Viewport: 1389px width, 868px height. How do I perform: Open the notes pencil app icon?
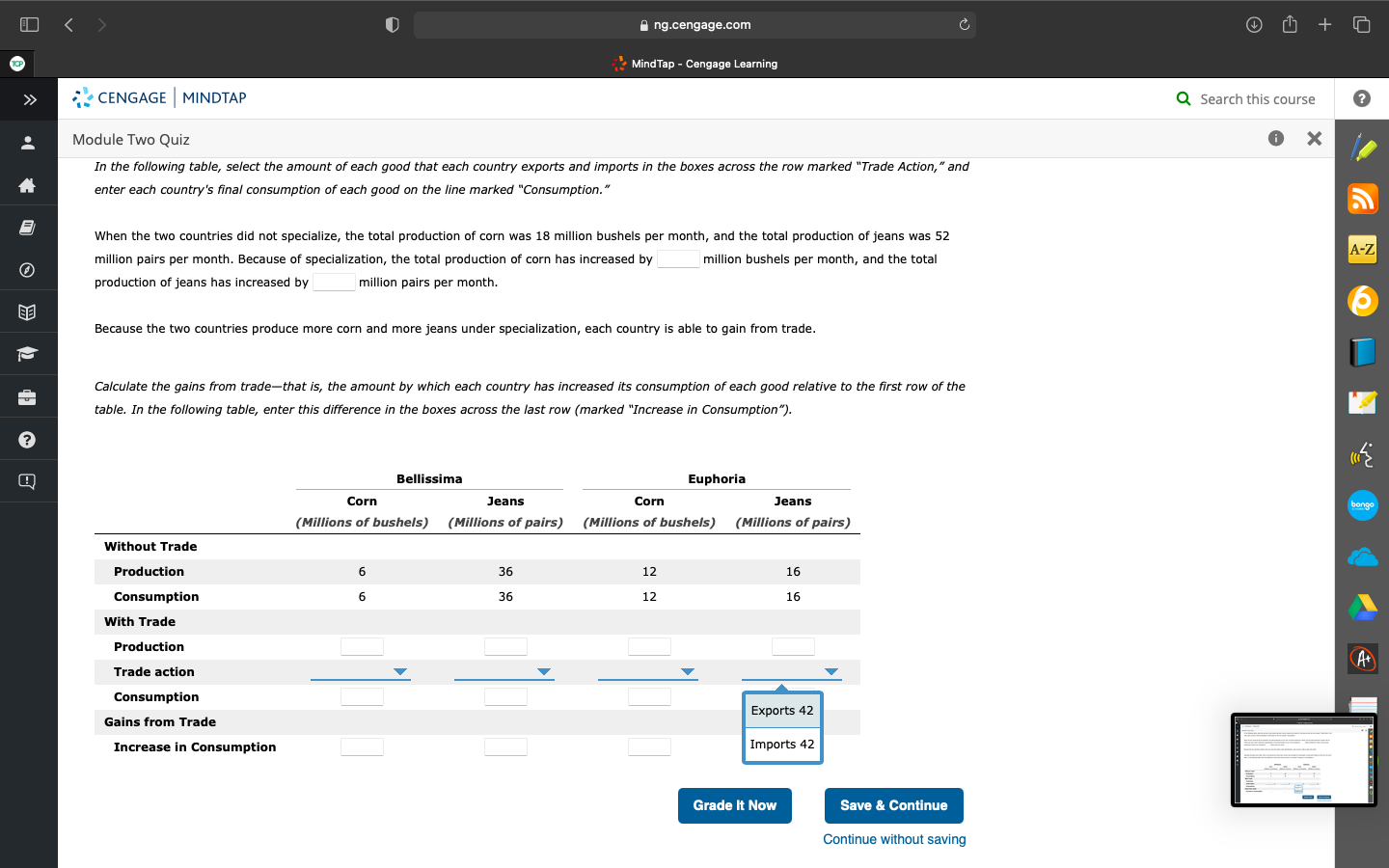pos(1363,402)
